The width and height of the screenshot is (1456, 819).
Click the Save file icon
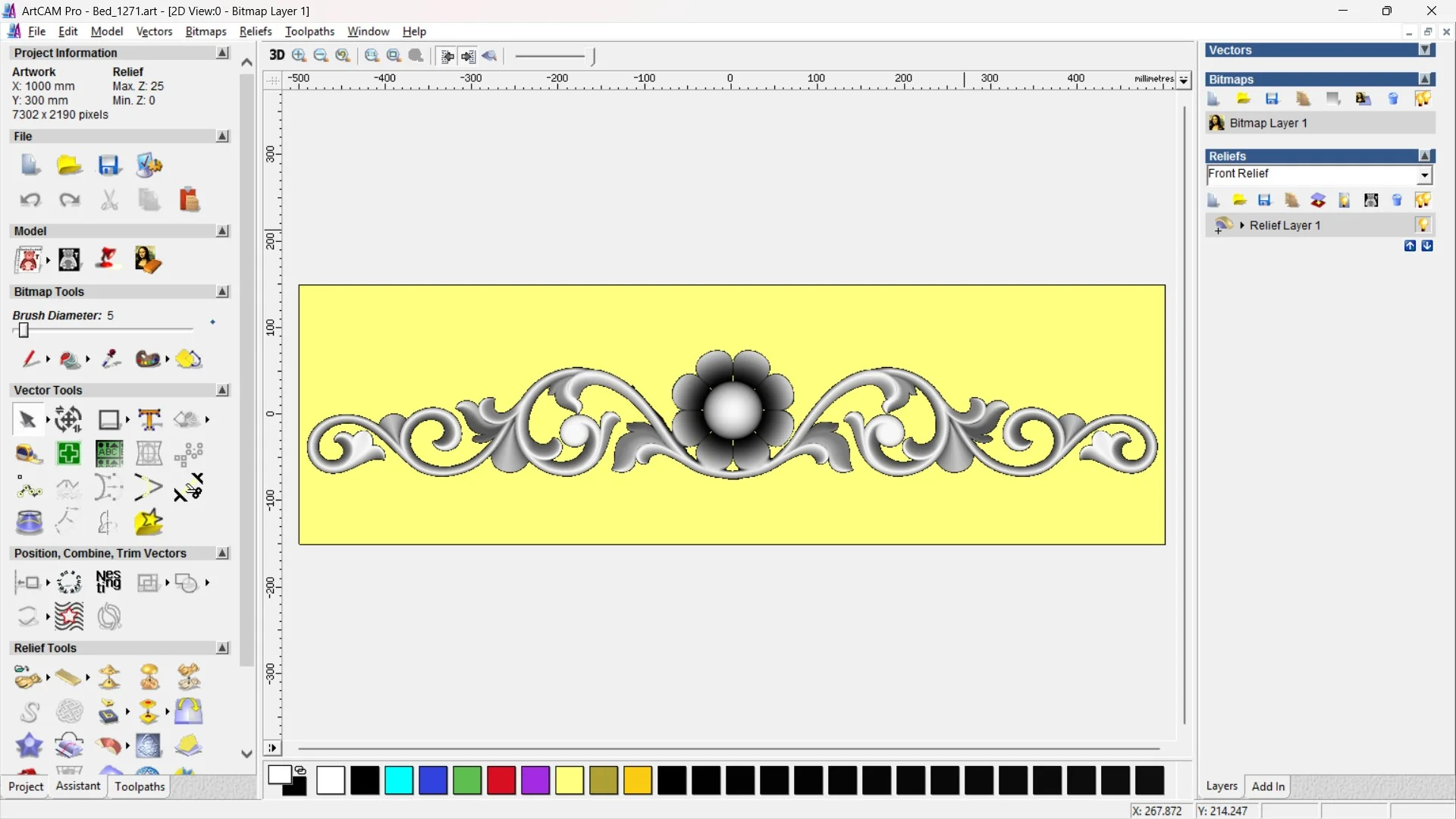click(x=108, y=165)
